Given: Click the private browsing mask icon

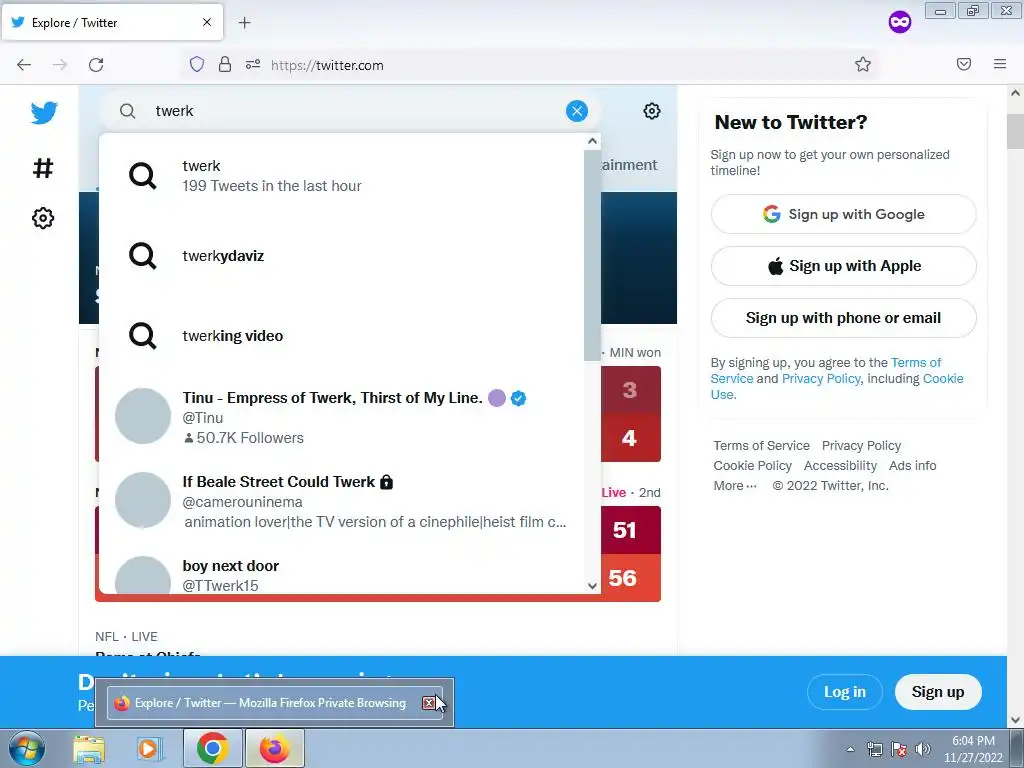Looking at the screenshot, I should pos(899,23).
